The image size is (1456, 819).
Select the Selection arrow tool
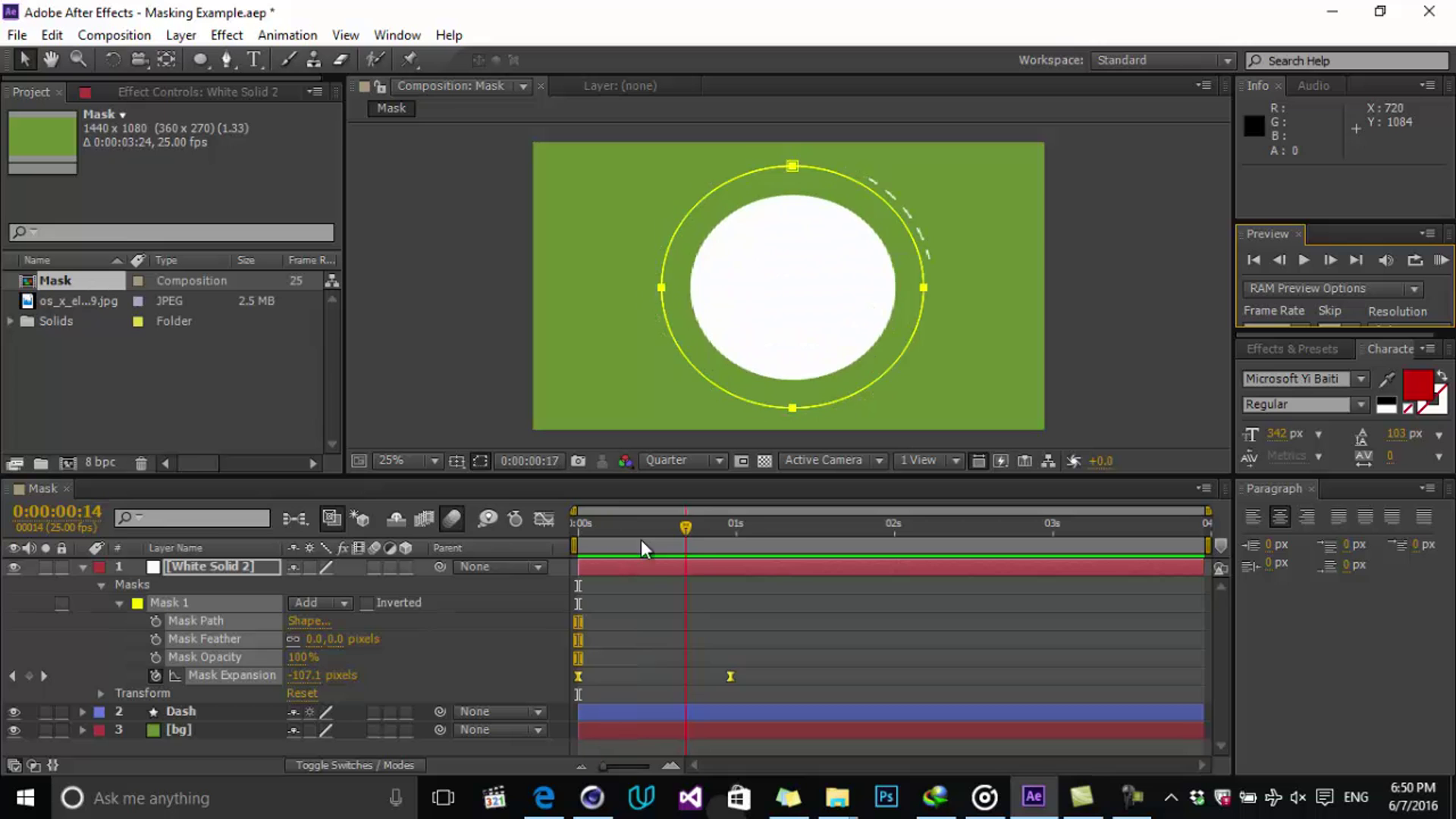pos(24,59)
